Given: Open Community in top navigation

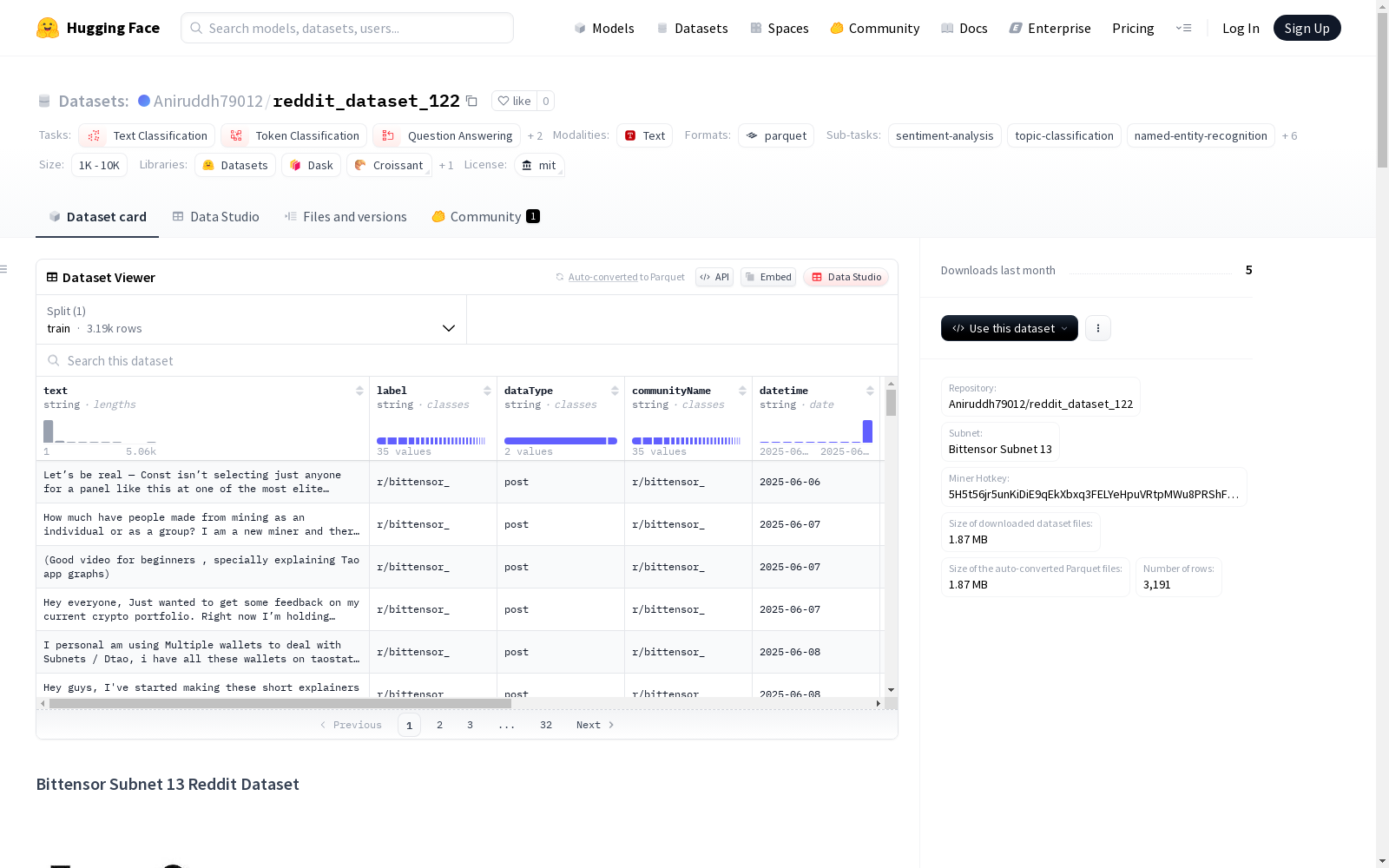Looking at the screenshot, I should (874, 28).
